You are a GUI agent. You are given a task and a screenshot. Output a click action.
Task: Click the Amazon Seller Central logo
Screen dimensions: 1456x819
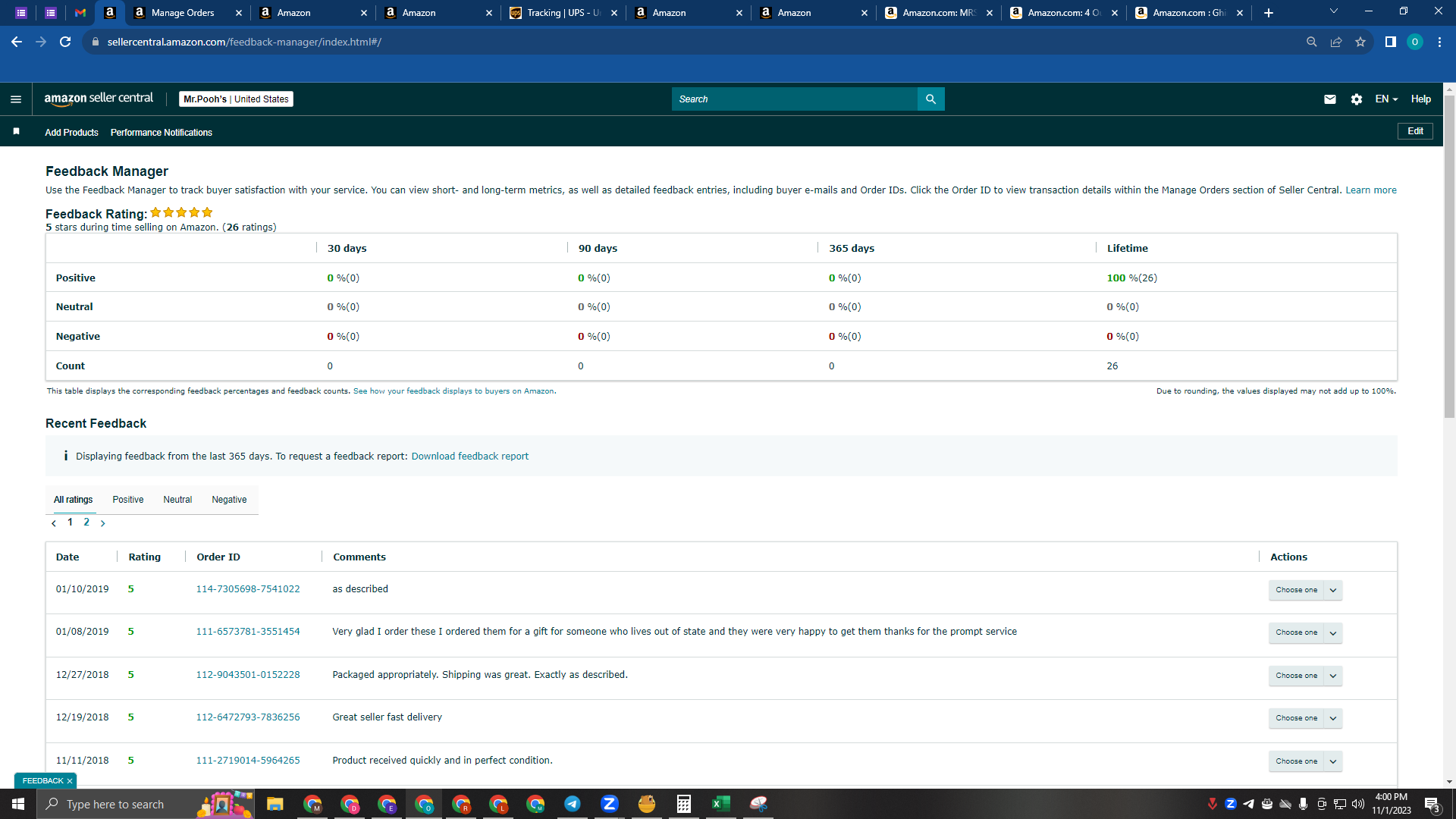click(x=99, y=99)
